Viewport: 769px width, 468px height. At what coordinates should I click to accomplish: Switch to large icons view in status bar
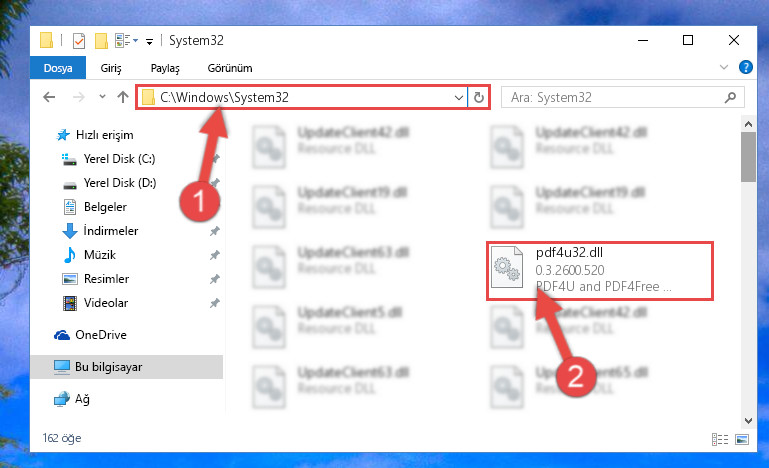point(742,439)
